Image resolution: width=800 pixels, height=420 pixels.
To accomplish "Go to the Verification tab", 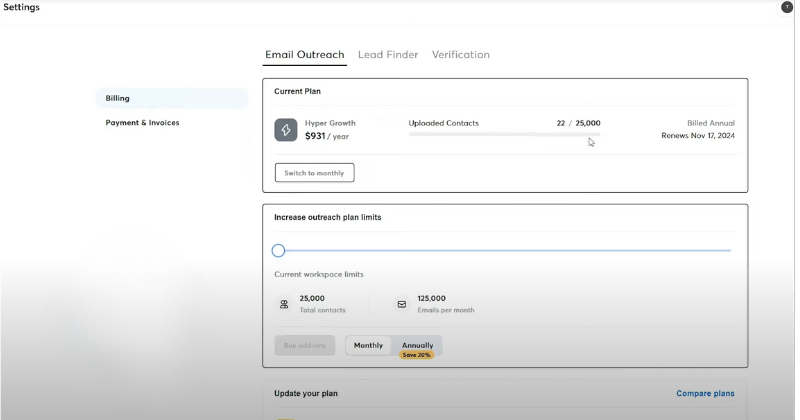I will [460, 55].
